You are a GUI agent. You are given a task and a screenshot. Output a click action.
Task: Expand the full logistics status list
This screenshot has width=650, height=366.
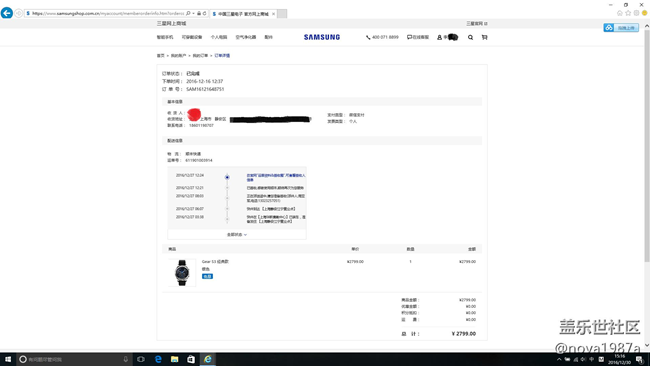[237, 235]
